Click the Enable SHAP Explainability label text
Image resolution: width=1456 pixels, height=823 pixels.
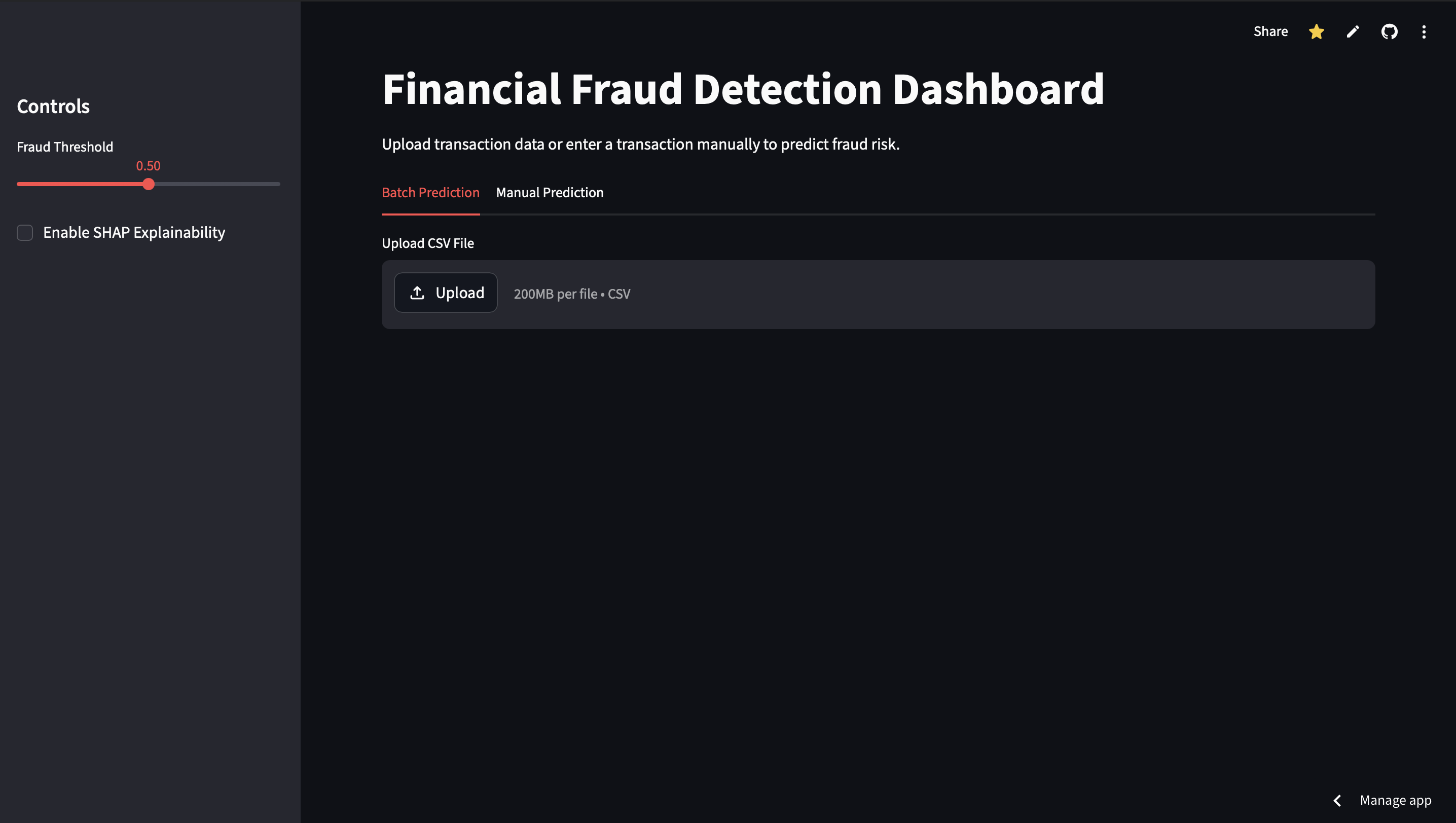(x=134, y=233)
